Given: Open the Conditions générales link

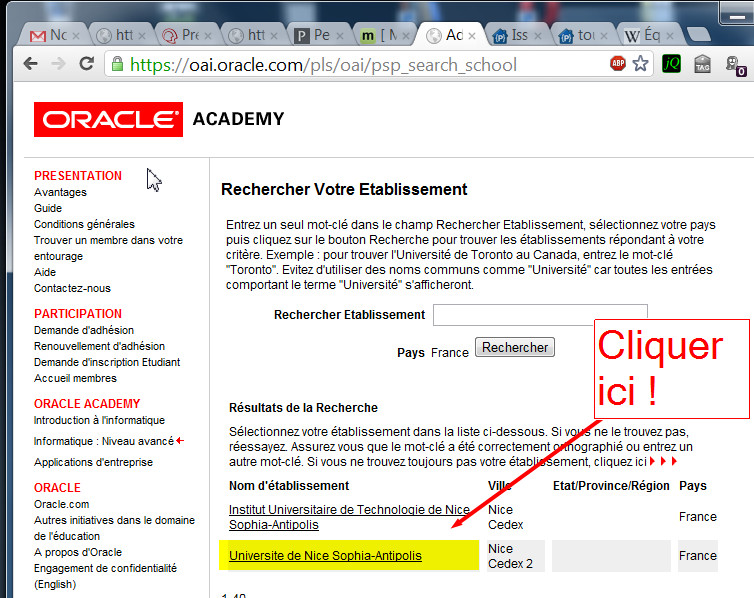Looking at the screenshot, I should [x=84, y=224].
